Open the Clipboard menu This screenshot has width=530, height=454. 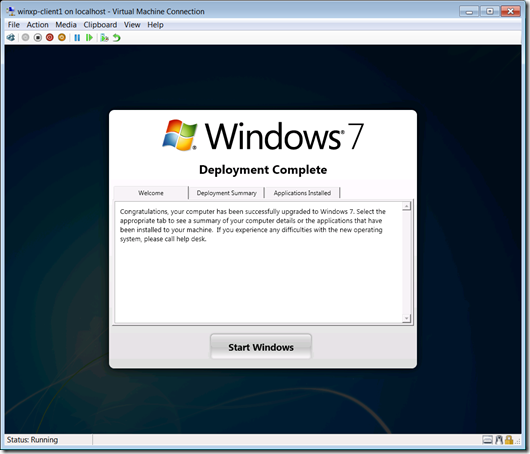pyautogui.click(x=100, y=25)
